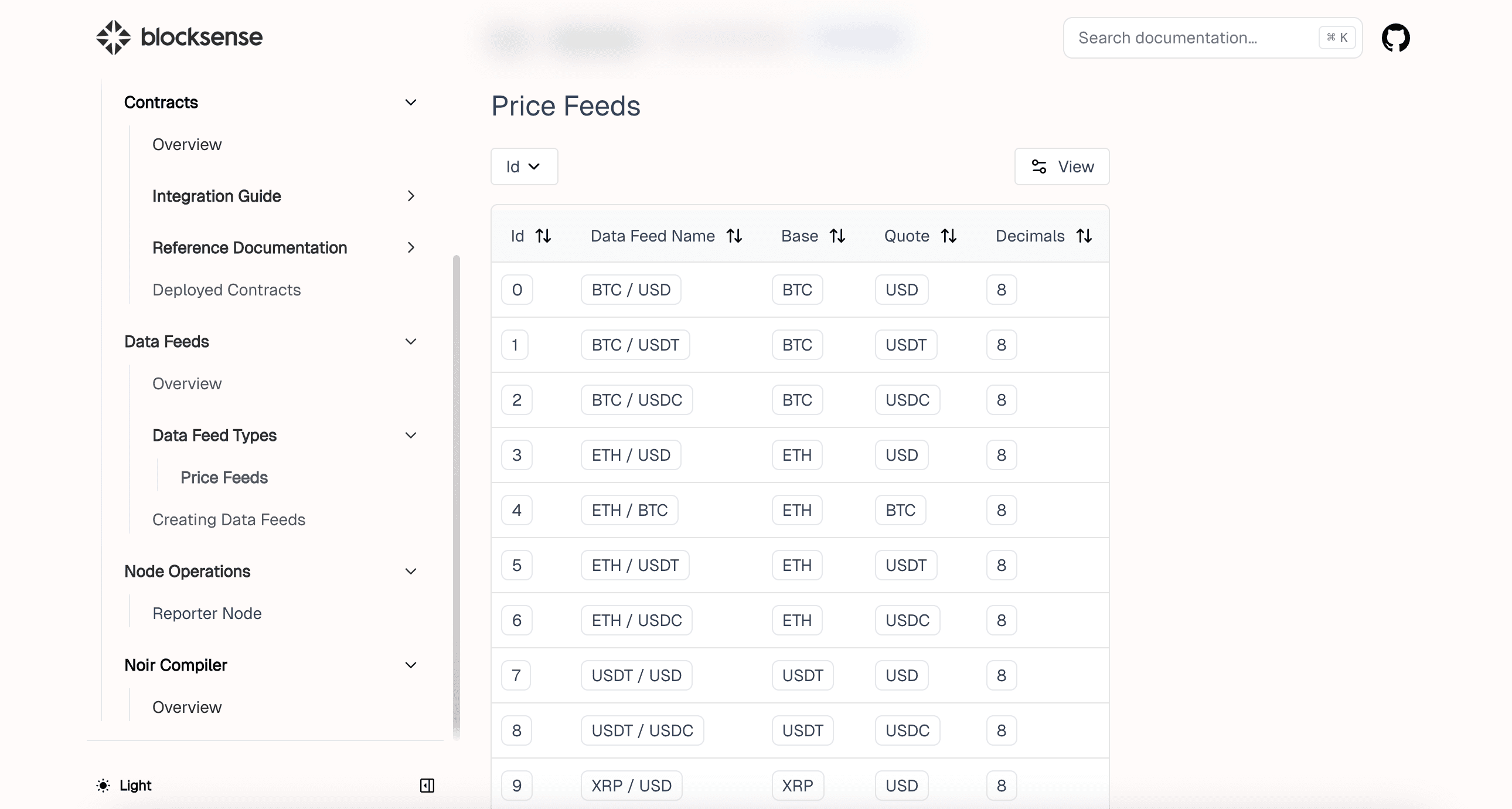Sort by Quote column arrows
The image size is (1512, 809).
pyautogui.click(x=949, y=236)
